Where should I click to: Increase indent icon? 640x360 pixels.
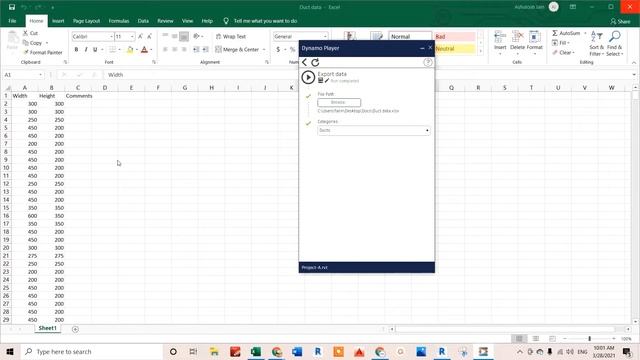pos(205,49)
